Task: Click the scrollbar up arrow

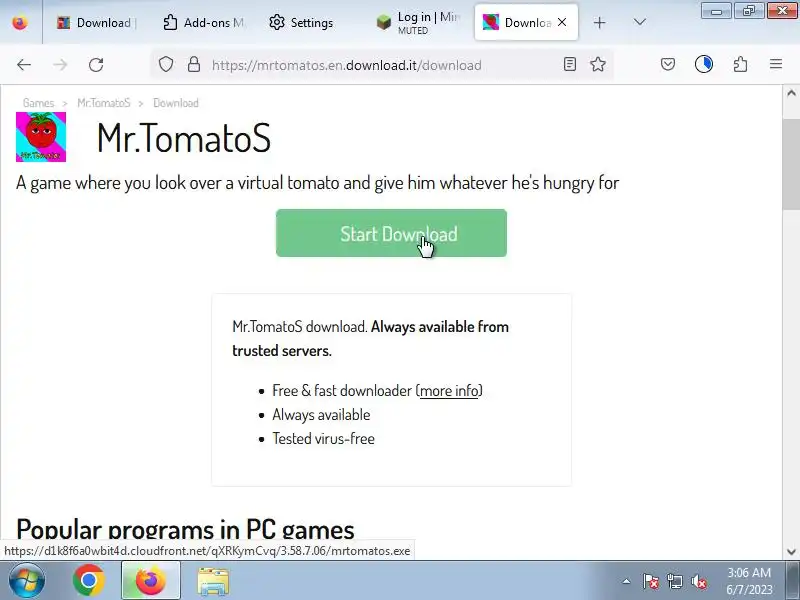Action: [x=791, y=93]
